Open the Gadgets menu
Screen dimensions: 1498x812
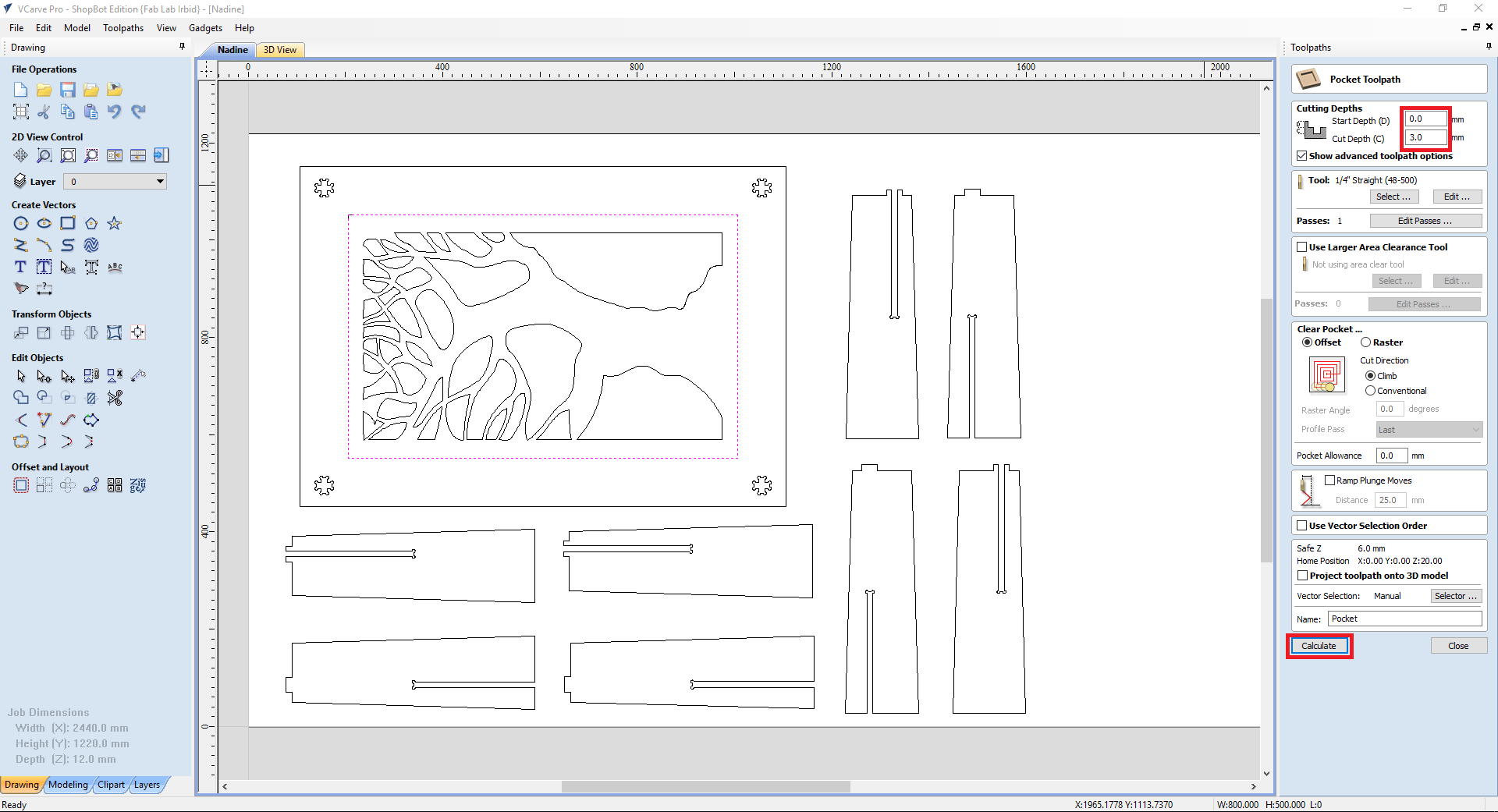pos(205,28)
